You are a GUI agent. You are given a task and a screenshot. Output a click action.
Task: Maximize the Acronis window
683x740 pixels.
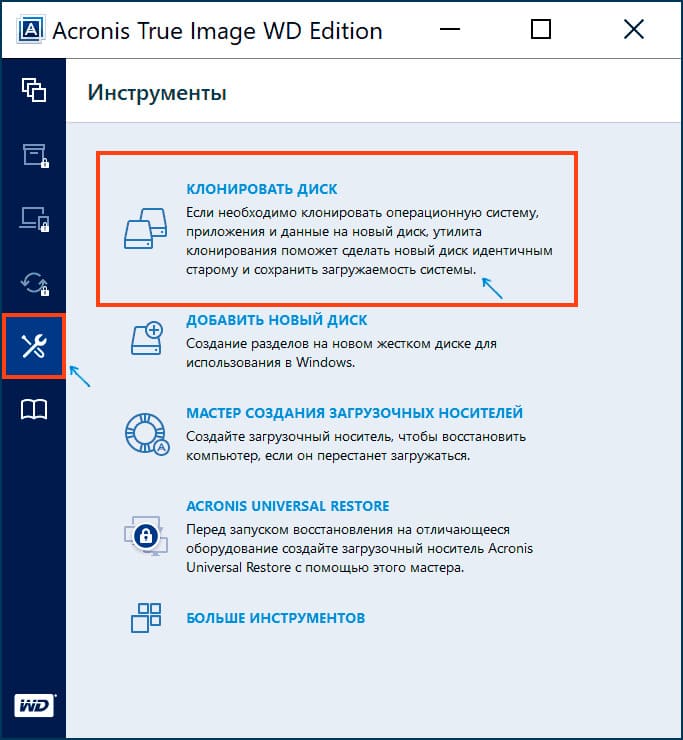(x=541, y=29)
